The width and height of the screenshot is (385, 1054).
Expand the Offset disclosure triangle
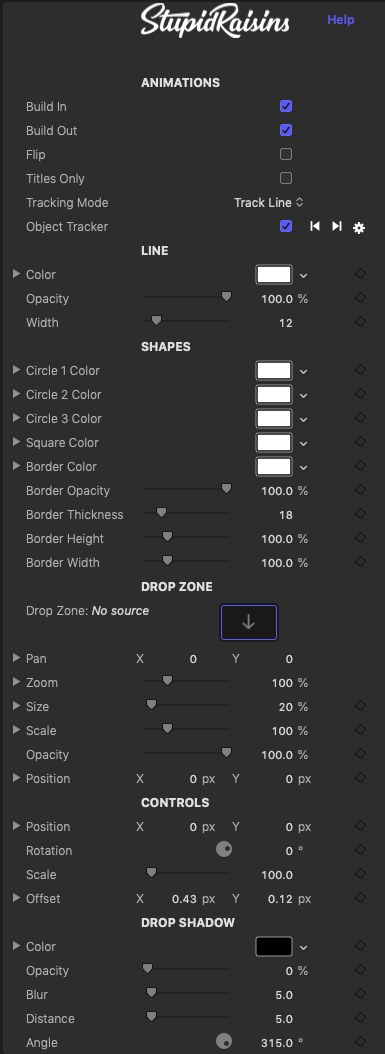click(17, 898)
